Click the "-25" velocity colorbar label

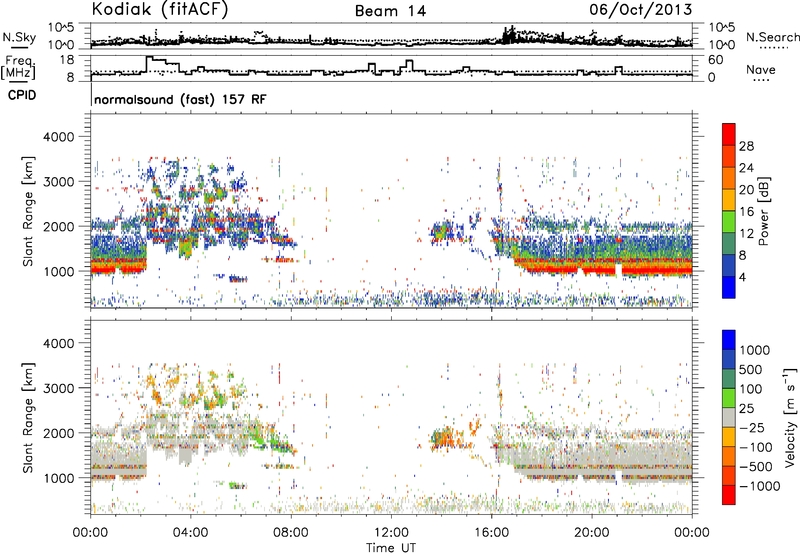(x=752, y=428)
